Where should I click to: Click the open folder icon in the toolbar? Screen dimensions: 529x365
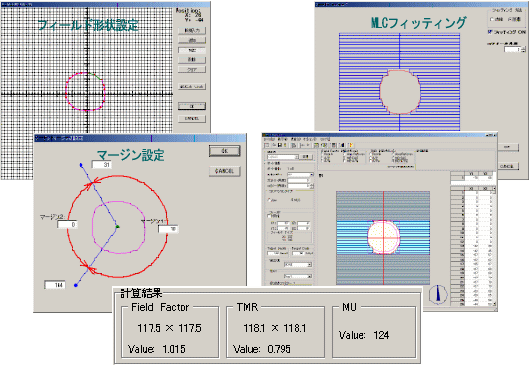point(274,145)
